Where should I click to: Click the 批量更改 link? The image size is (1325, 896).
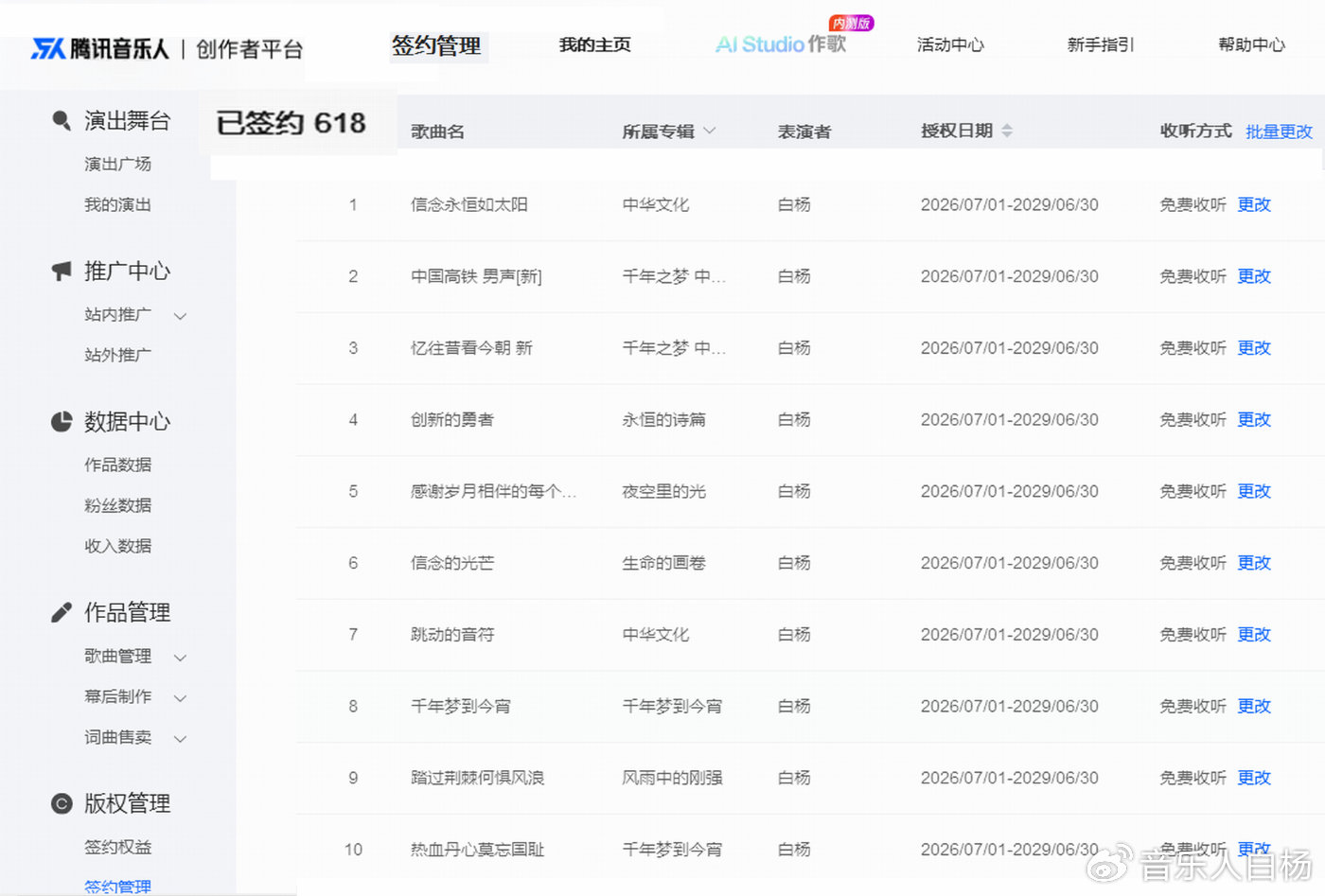1279,132
